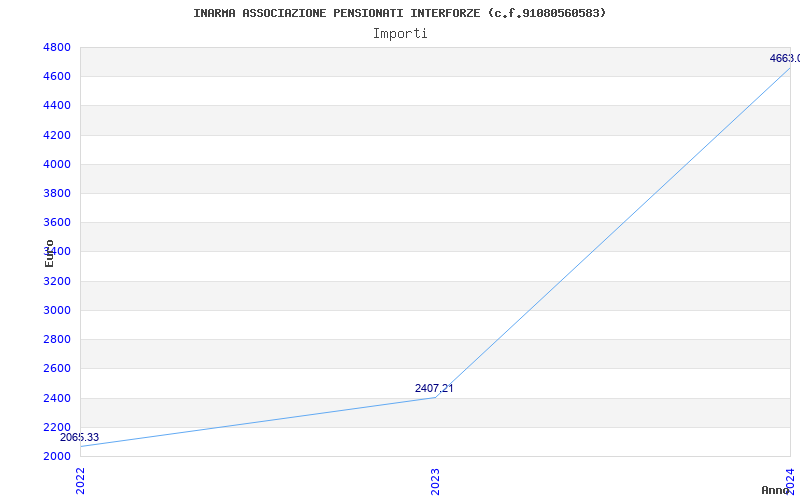
Task: Click the 3800 y-axis value
Action: point(57,193)
